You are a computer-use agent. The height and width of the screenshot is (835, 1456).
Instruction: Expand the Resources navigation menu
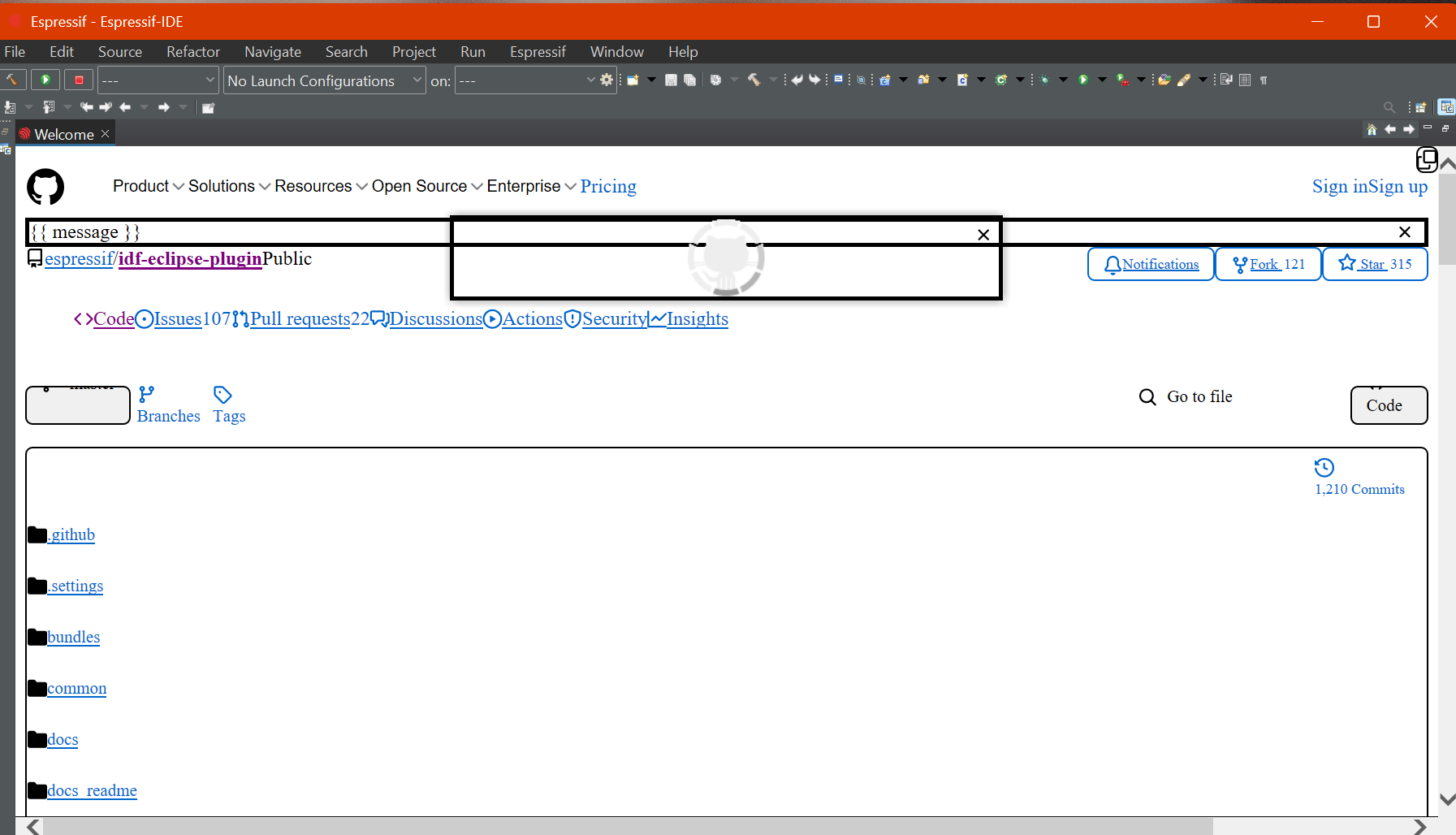coord(322,186)
